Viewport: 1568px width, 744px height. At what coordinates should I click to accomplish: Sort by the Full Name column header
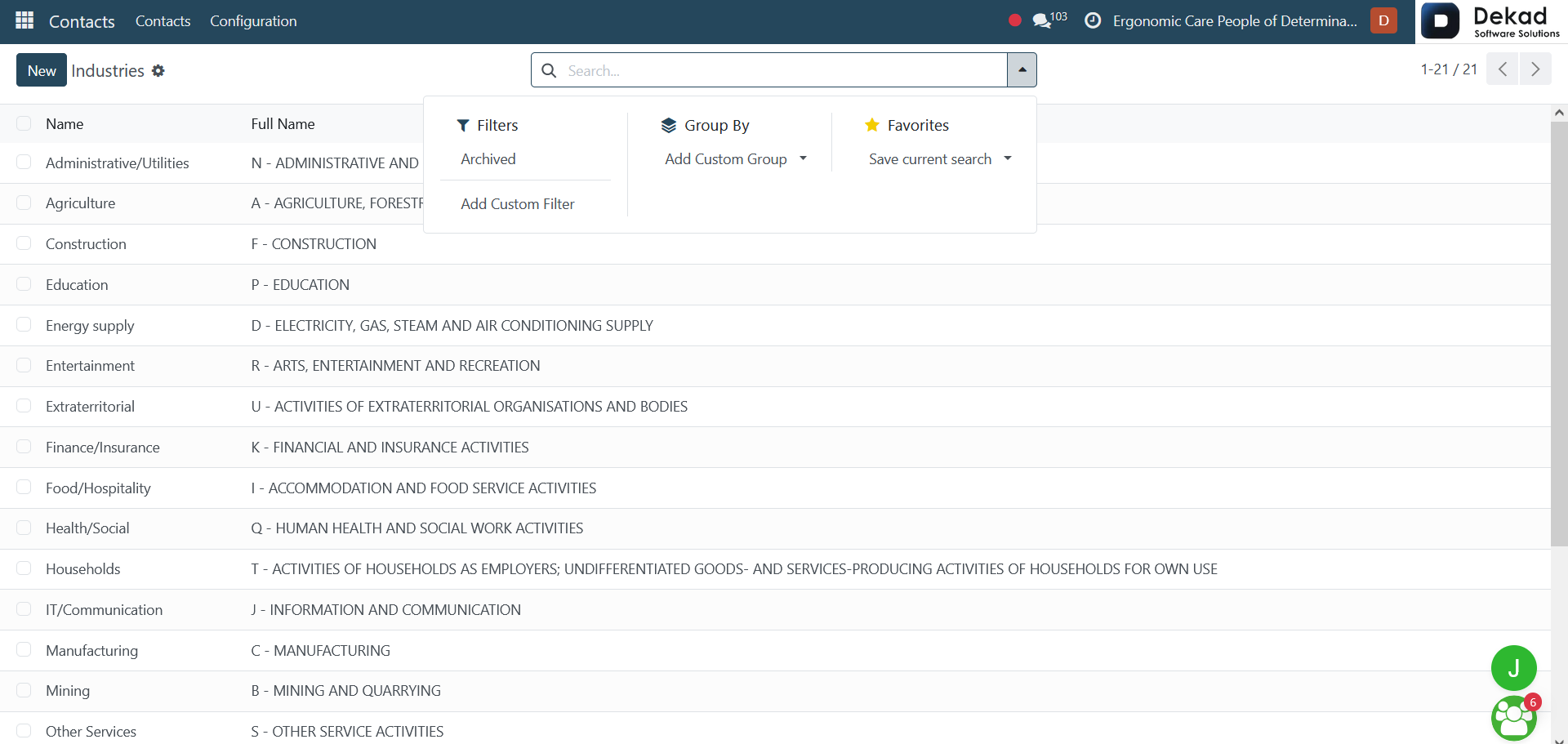[283, 124]
